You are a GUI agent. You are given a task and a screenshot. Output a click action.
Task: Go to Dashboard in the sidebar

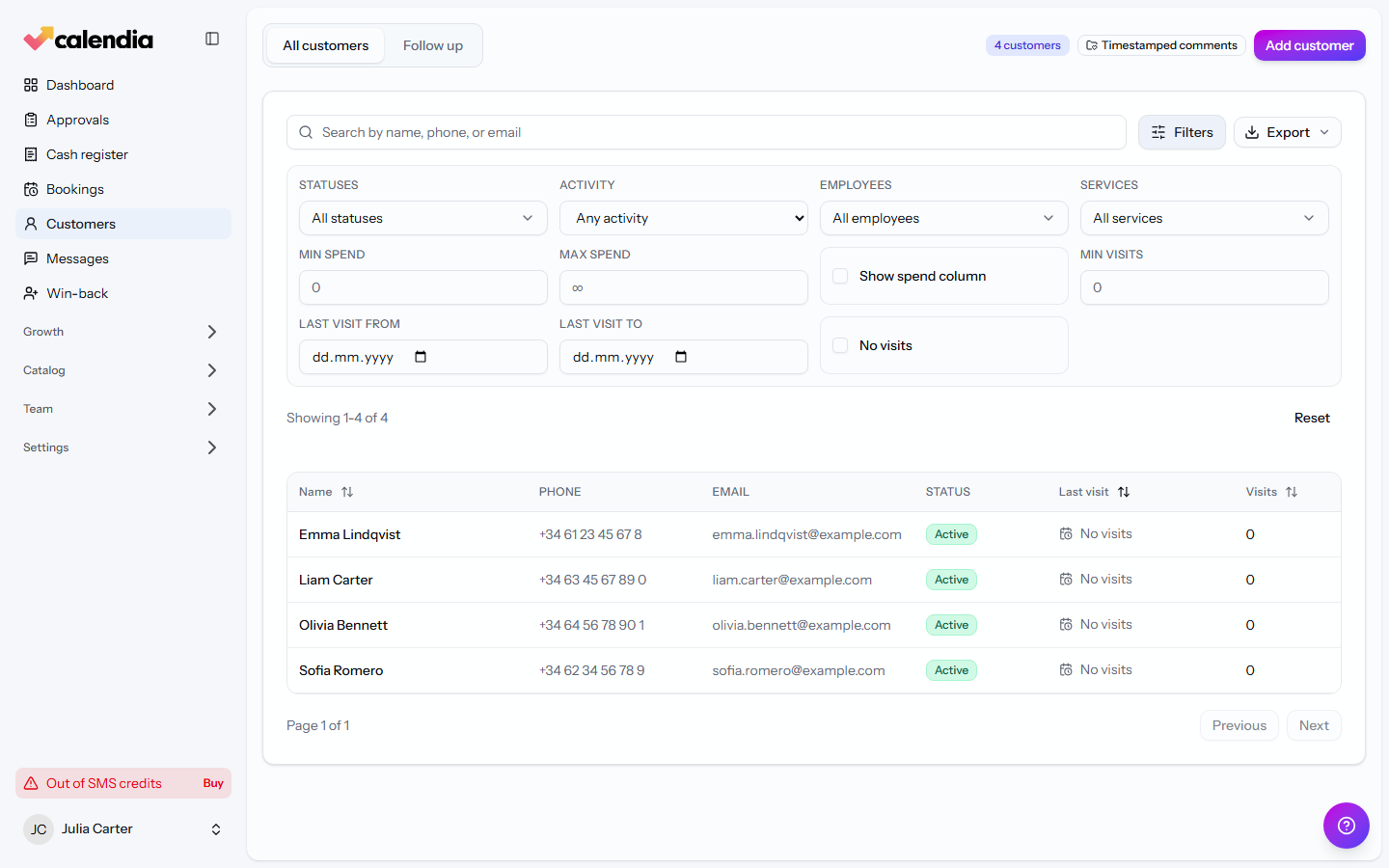click(123, 85)
